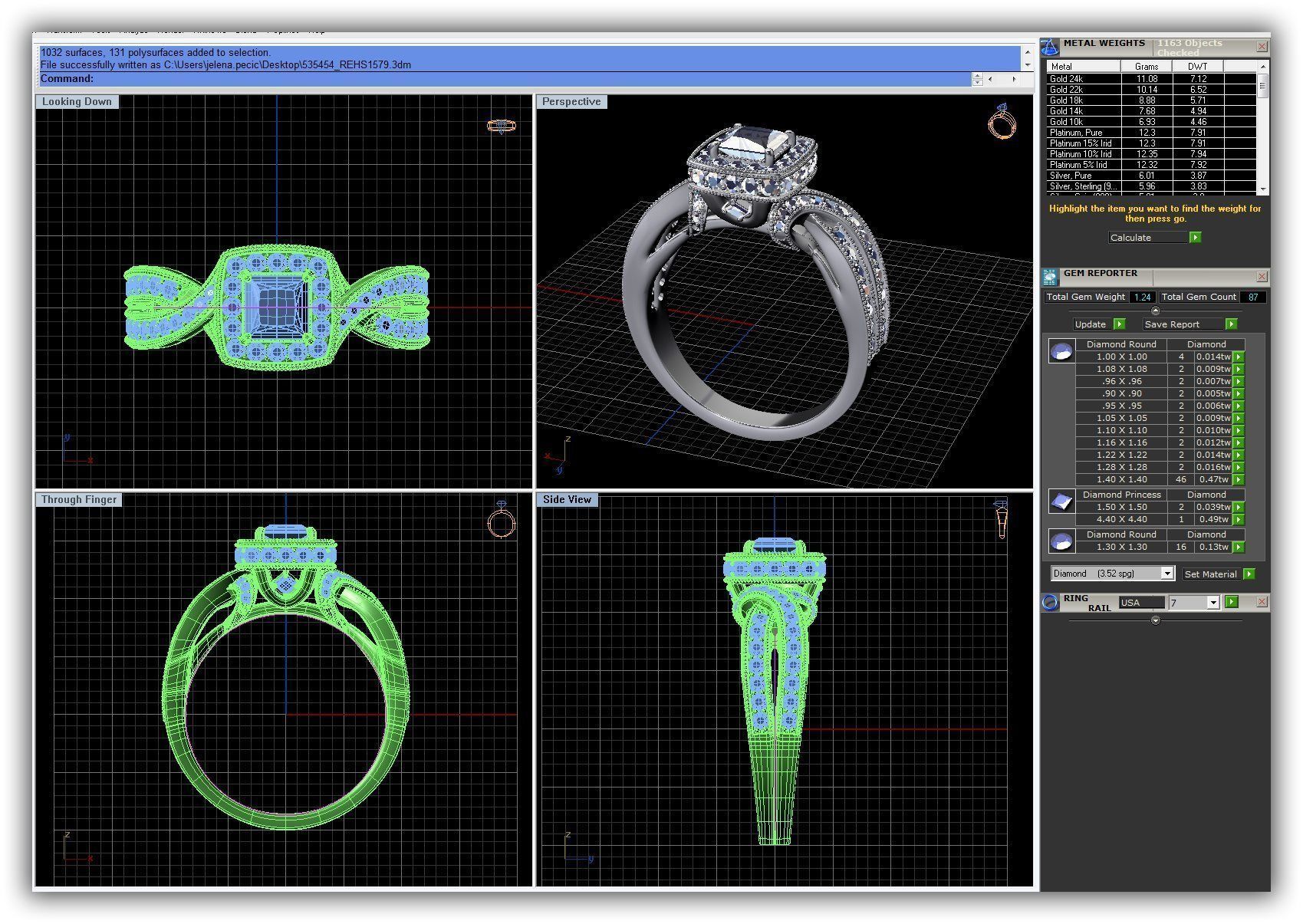
Task: Click ring orientation icon in Looking Down viewport
Action: click(502, 126)
